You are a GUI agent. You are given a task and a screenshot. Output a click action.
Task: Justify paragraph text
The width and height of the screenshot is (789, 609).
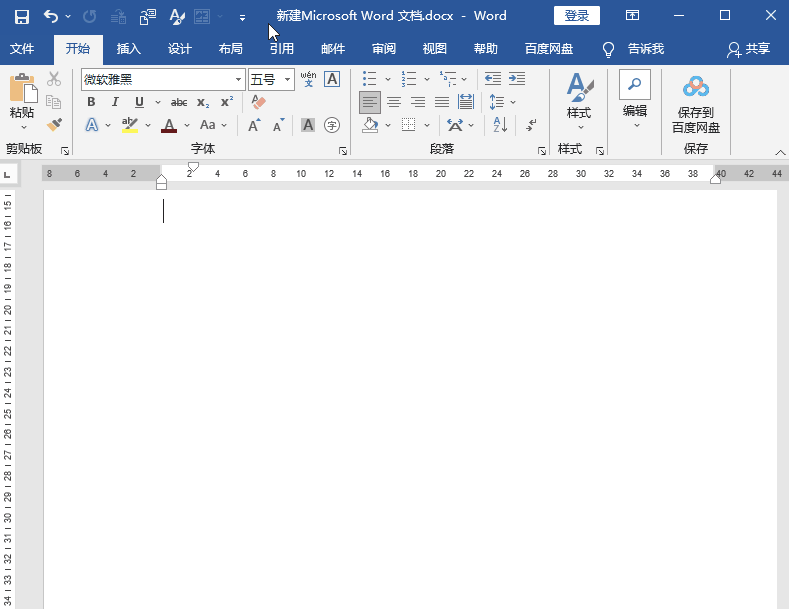click(x=442, y=102)
